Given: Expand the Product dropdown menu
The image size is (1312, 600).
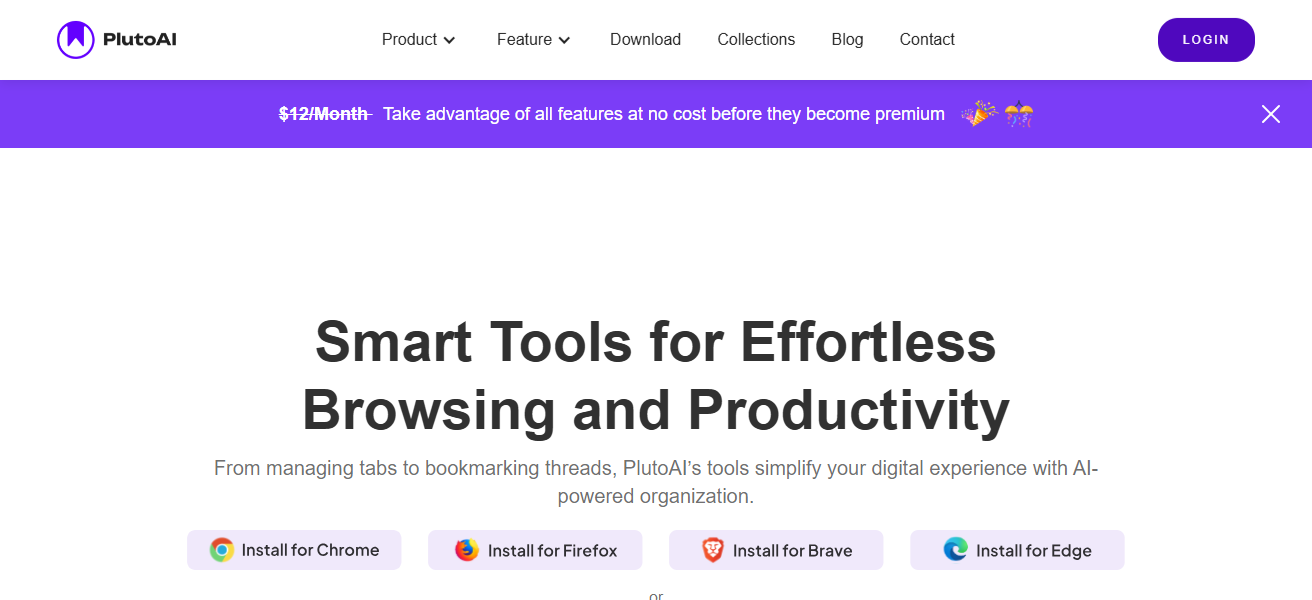Looking at the screenshot, I should point(410,40).
